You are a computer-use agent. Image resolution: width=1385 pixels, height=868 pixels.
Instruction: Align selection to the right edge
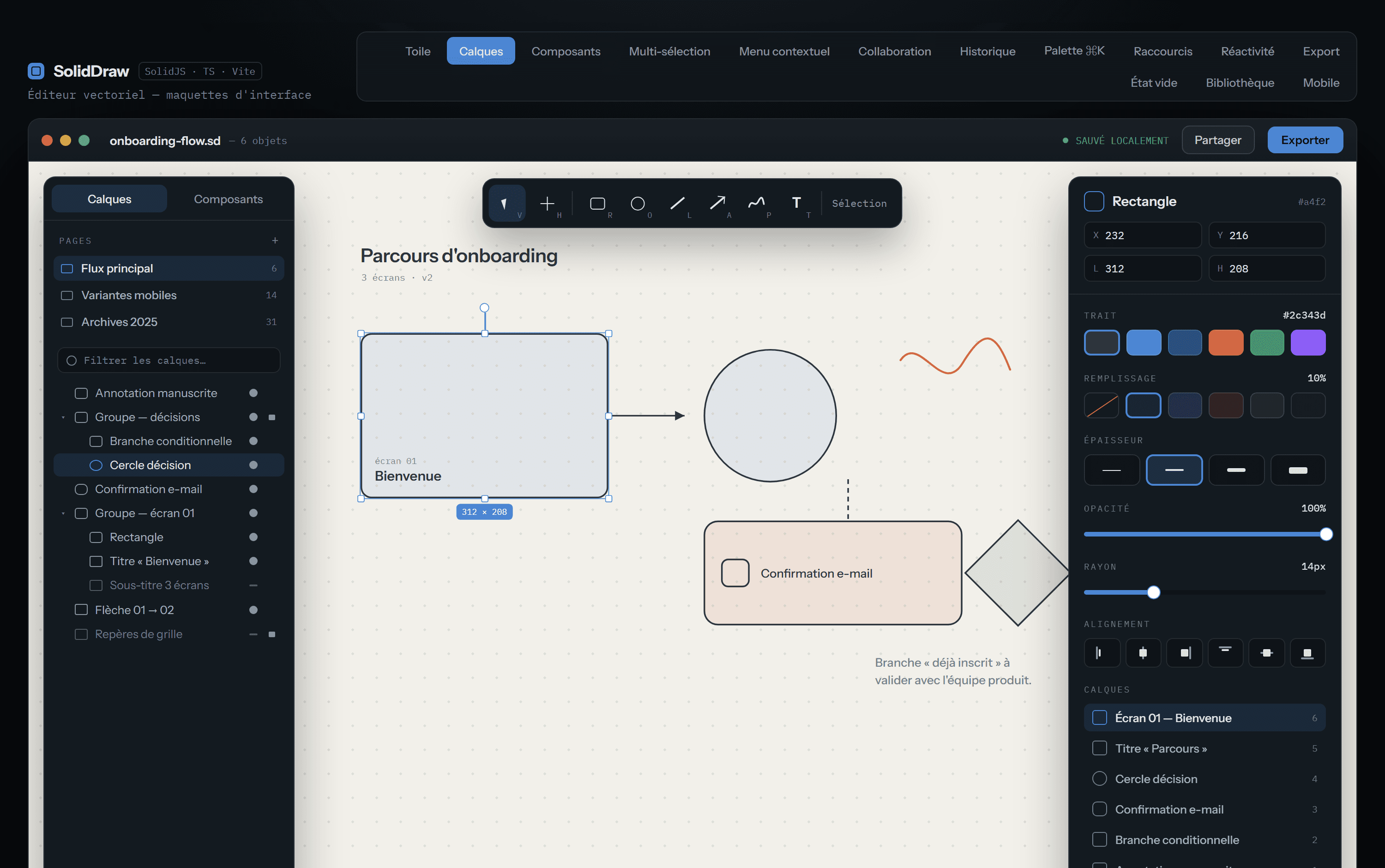tap(1185, 653)
